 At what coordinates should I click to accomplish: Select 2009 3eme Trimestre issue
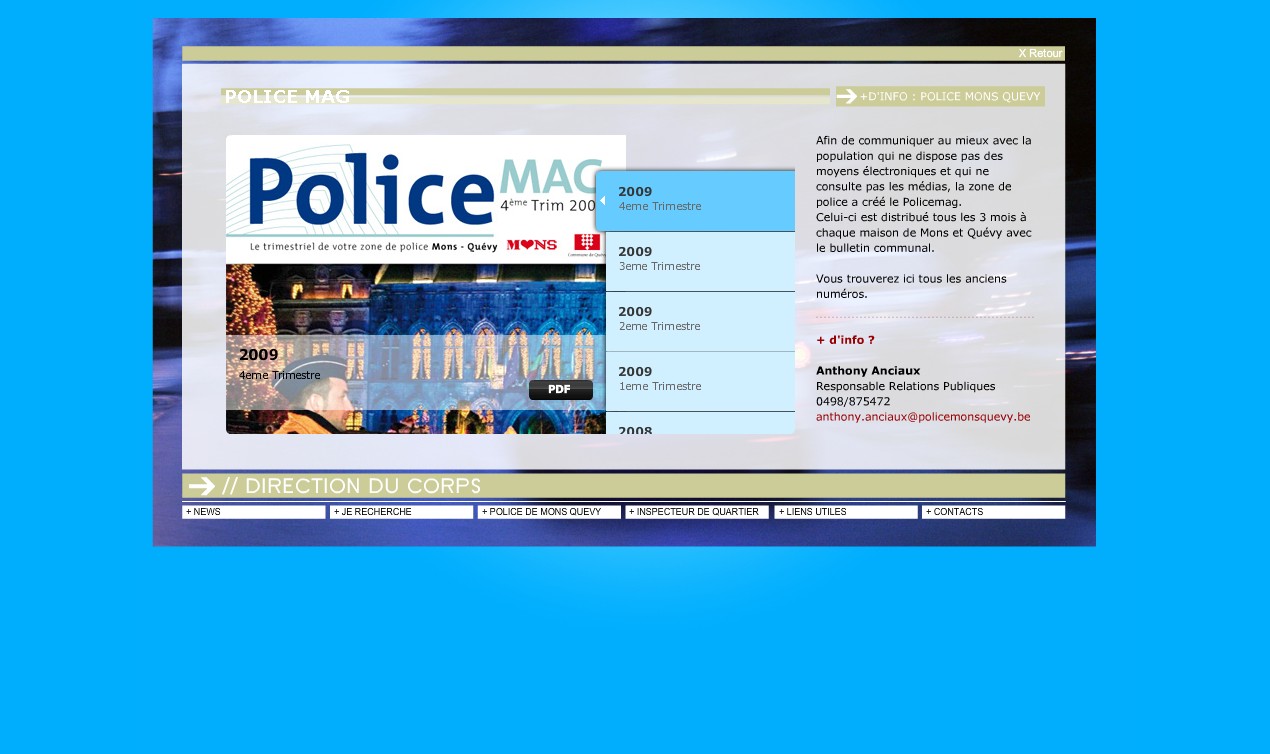click(x=700, y=259)
